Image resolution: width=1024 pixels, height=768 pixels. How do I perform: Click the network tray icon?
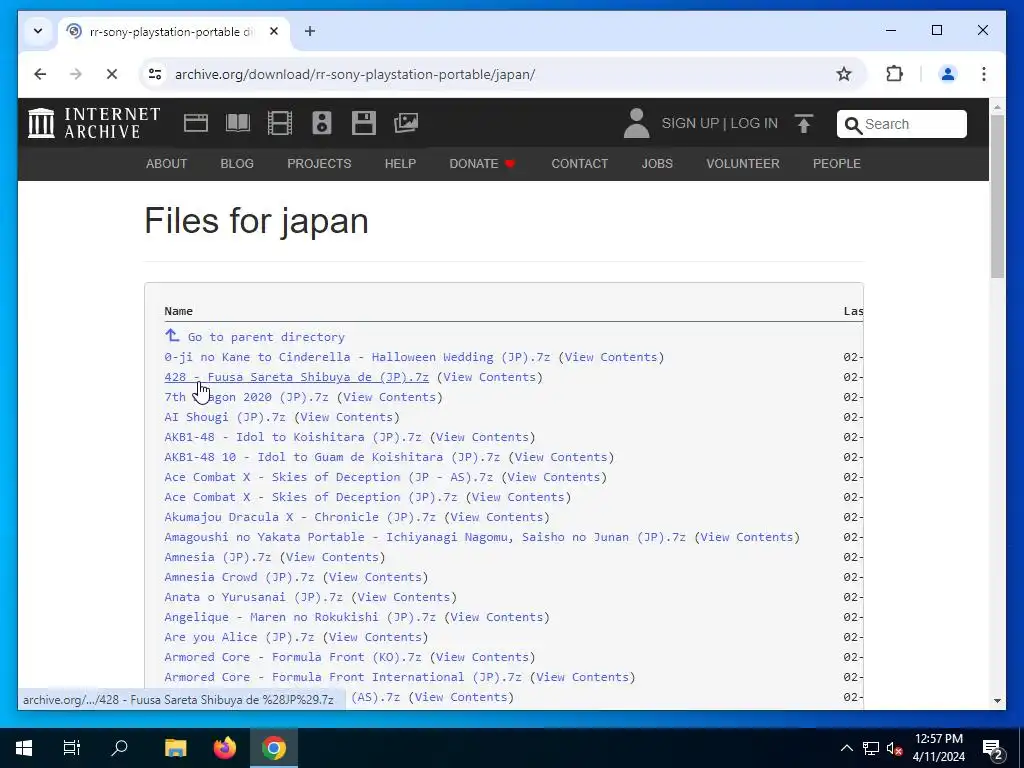[x=871, y=748]
